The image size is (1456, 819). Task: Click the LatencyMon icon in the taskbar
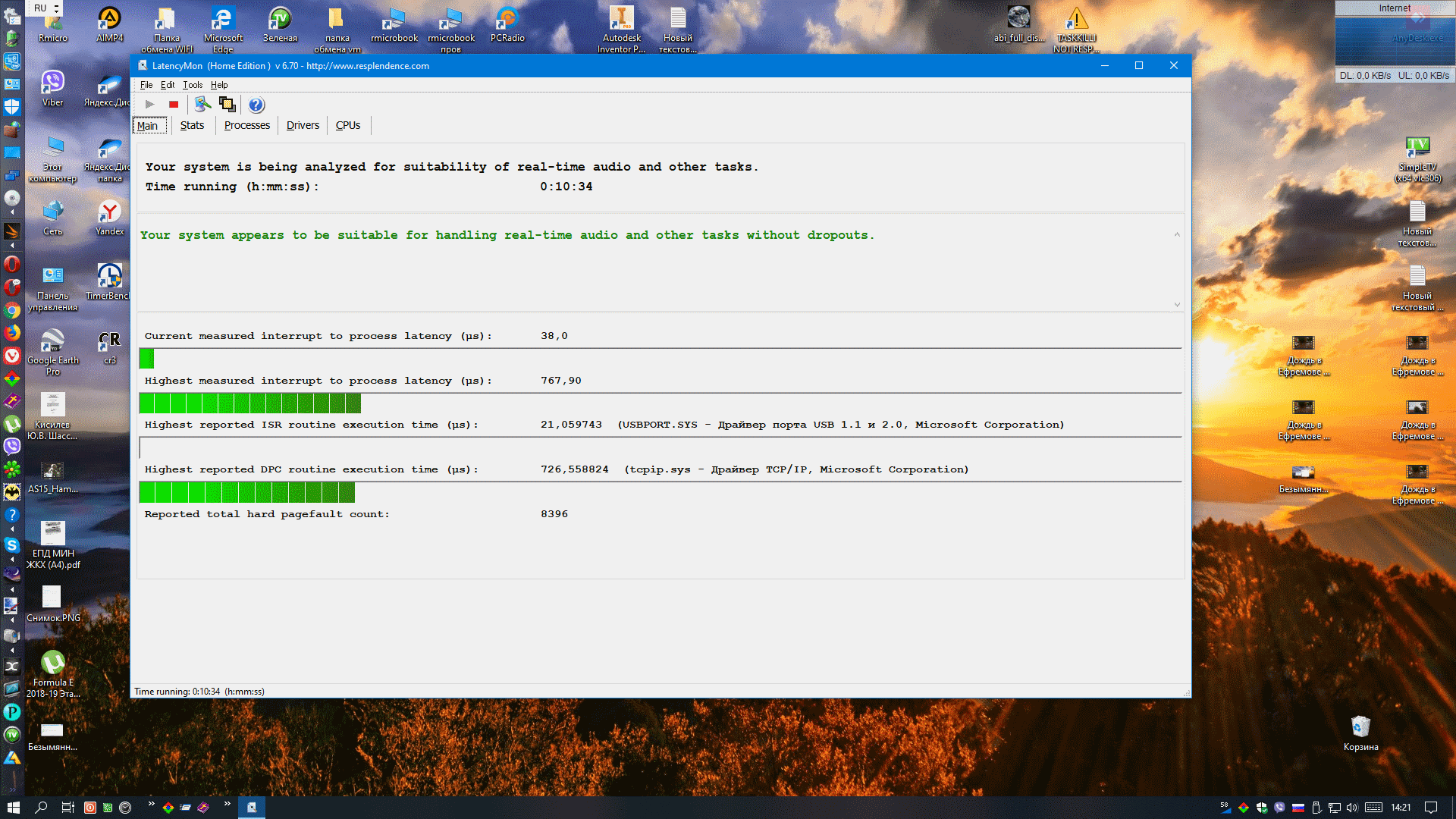coord(252,808)
